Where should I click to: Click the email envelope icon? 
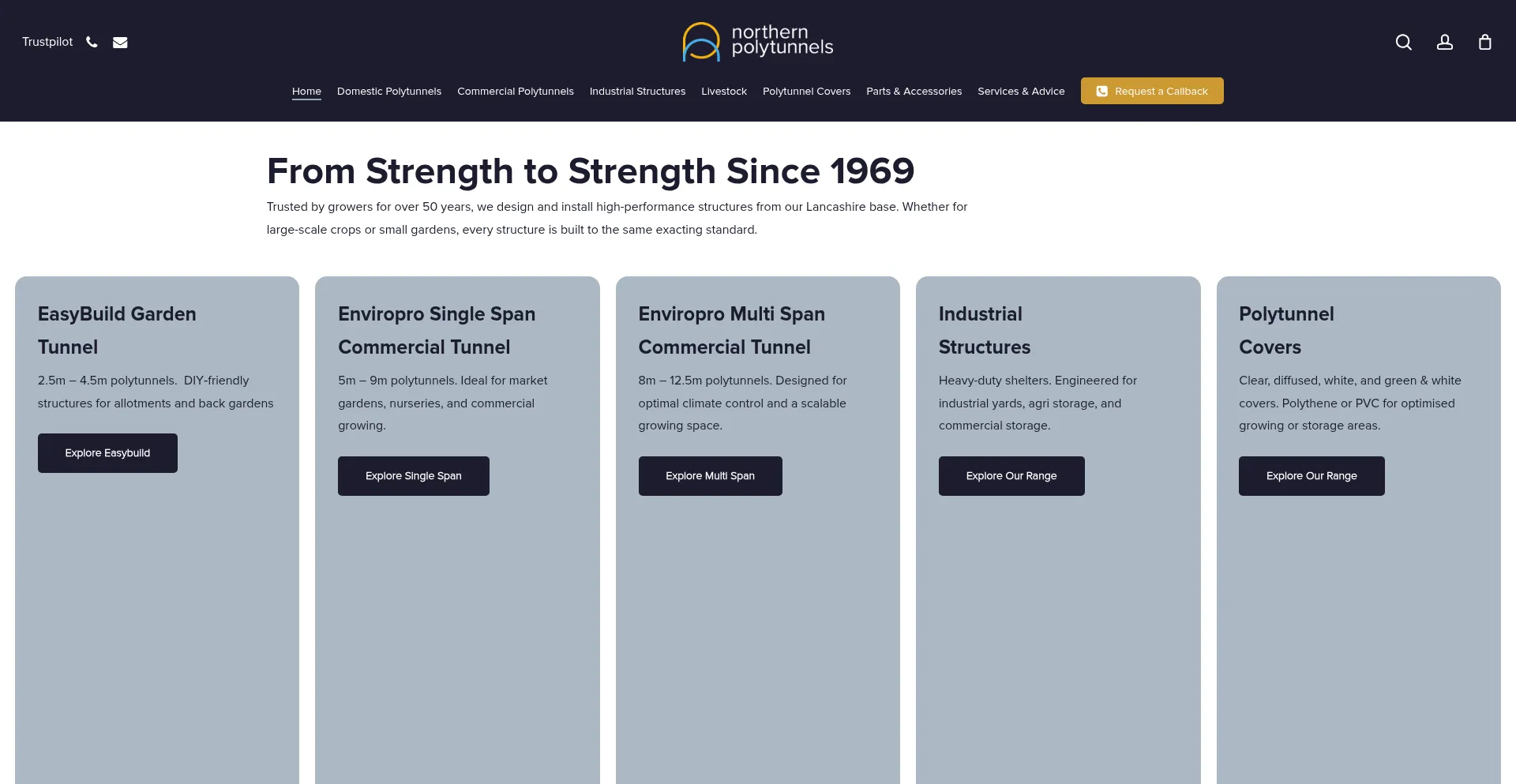click(120, 43)
